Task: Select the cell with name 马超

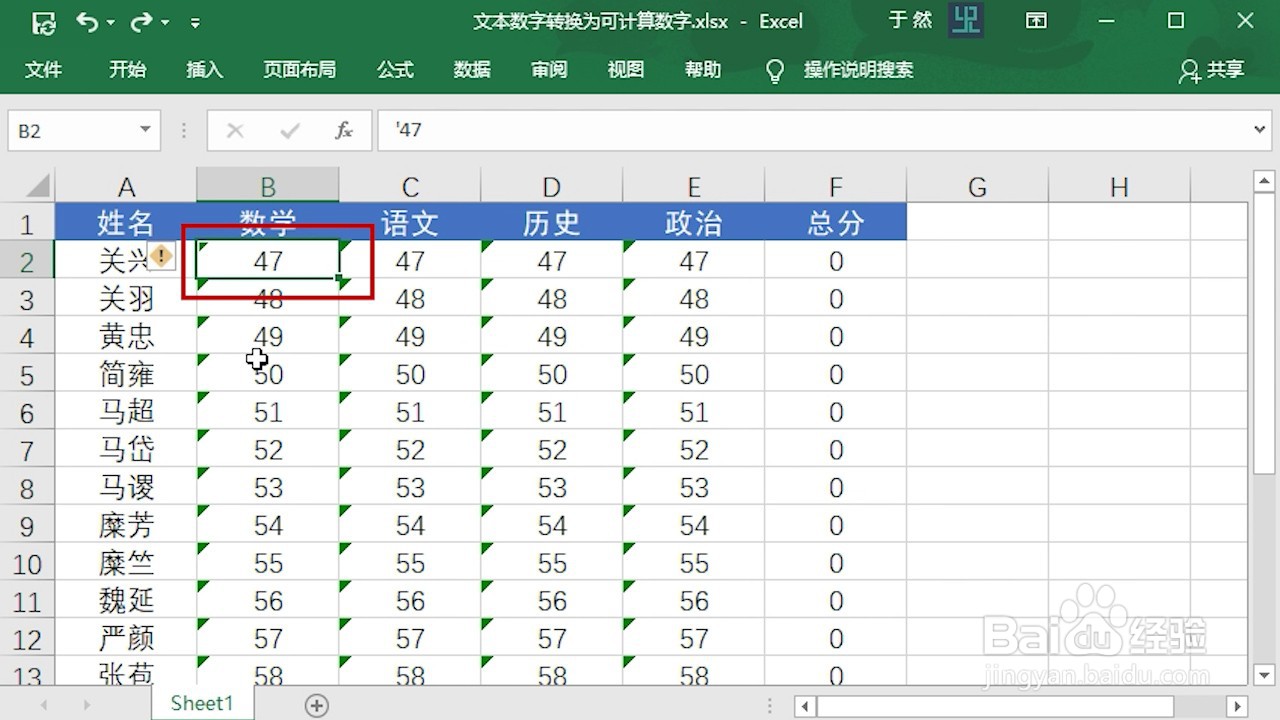Action: point(126,412)
